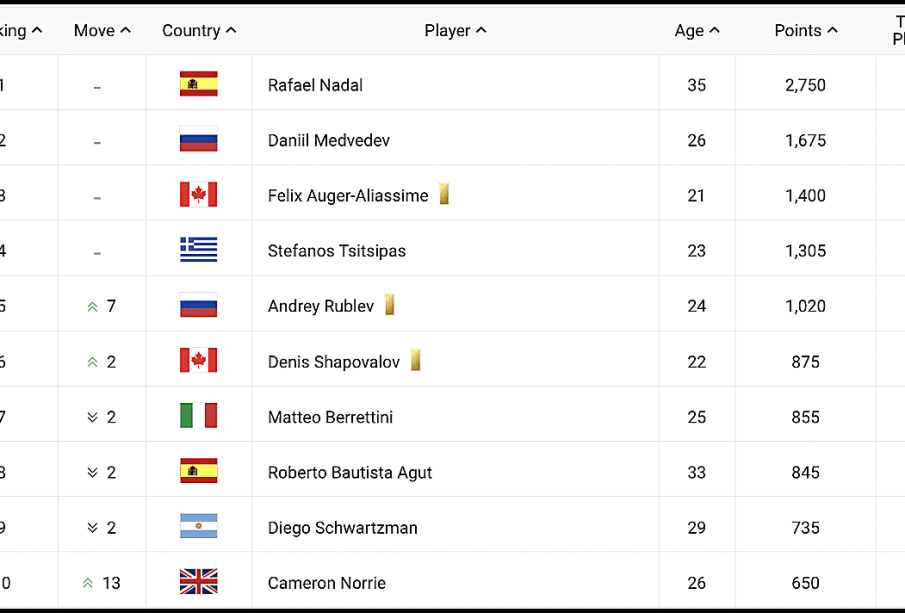Click Argentina flag beside Diego Schwartzman
The image size is (905, 613).
tap(199, 526)
